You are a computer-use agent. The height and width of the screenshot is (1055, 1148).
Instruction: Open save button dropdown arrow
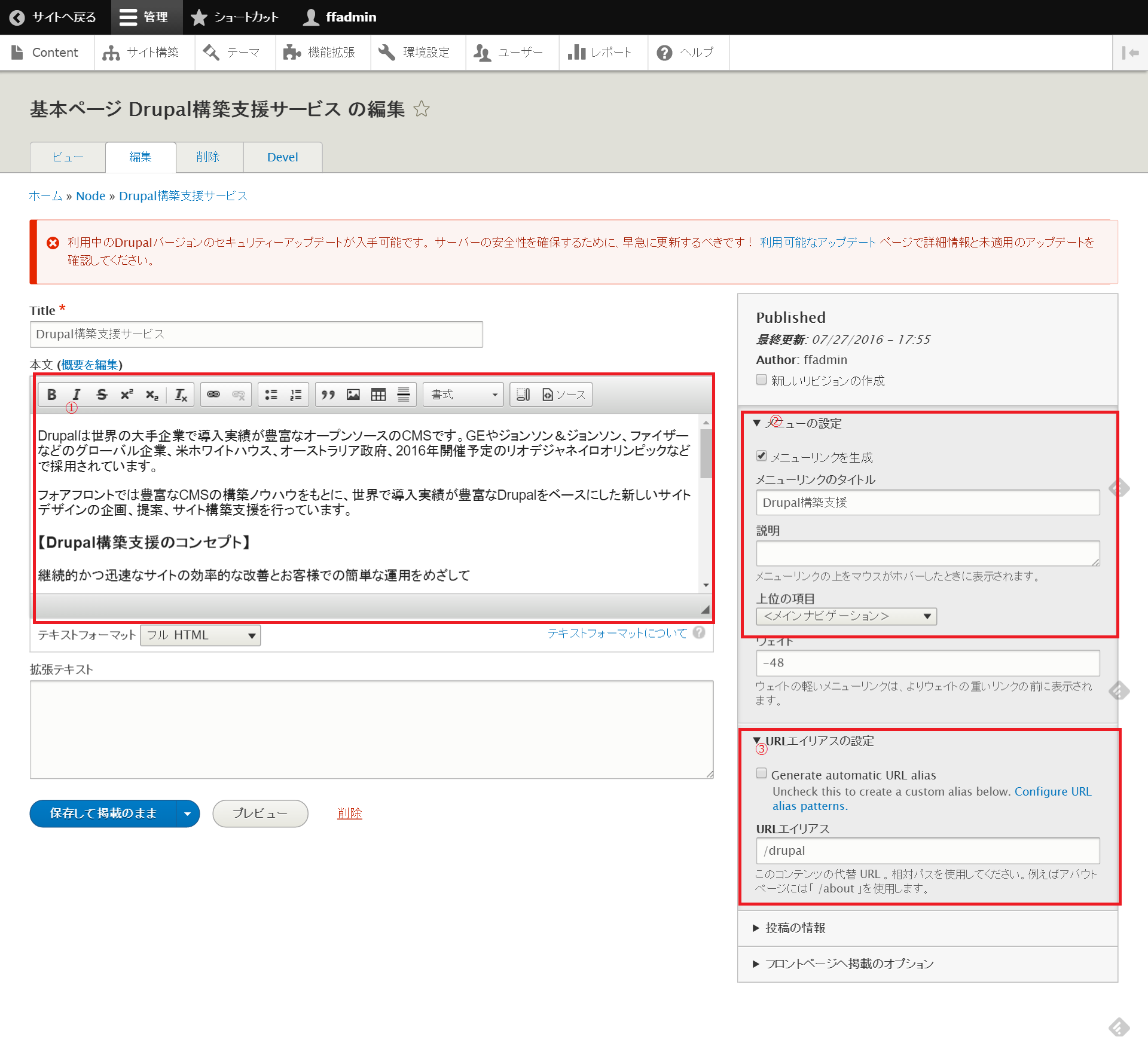pos(188,814)
